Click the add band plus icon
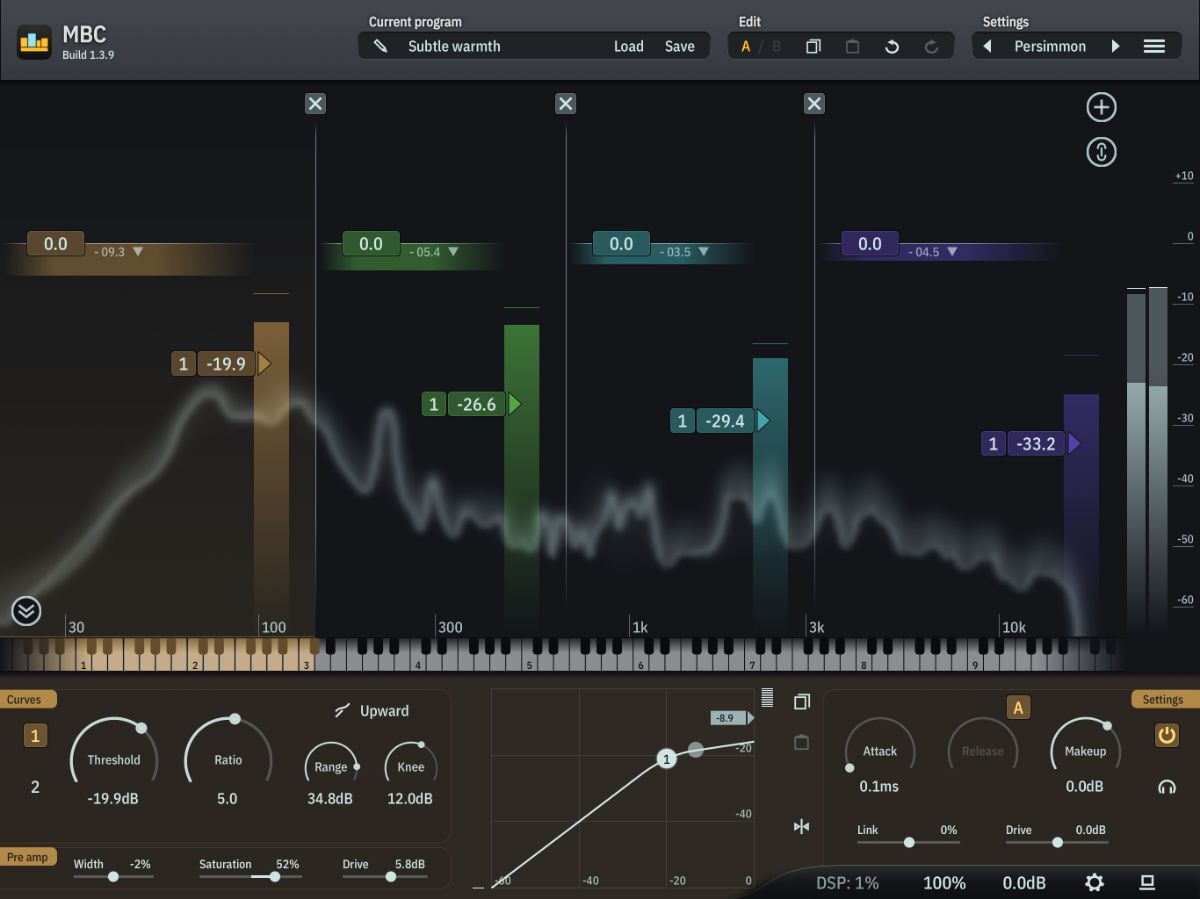The height and width of the screenshot is (899, 1200). coord(1101,108)
